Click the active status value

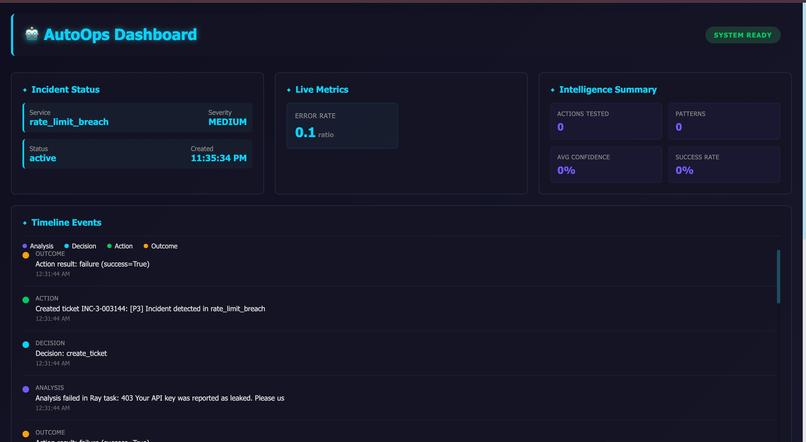[x=43, y=158]
